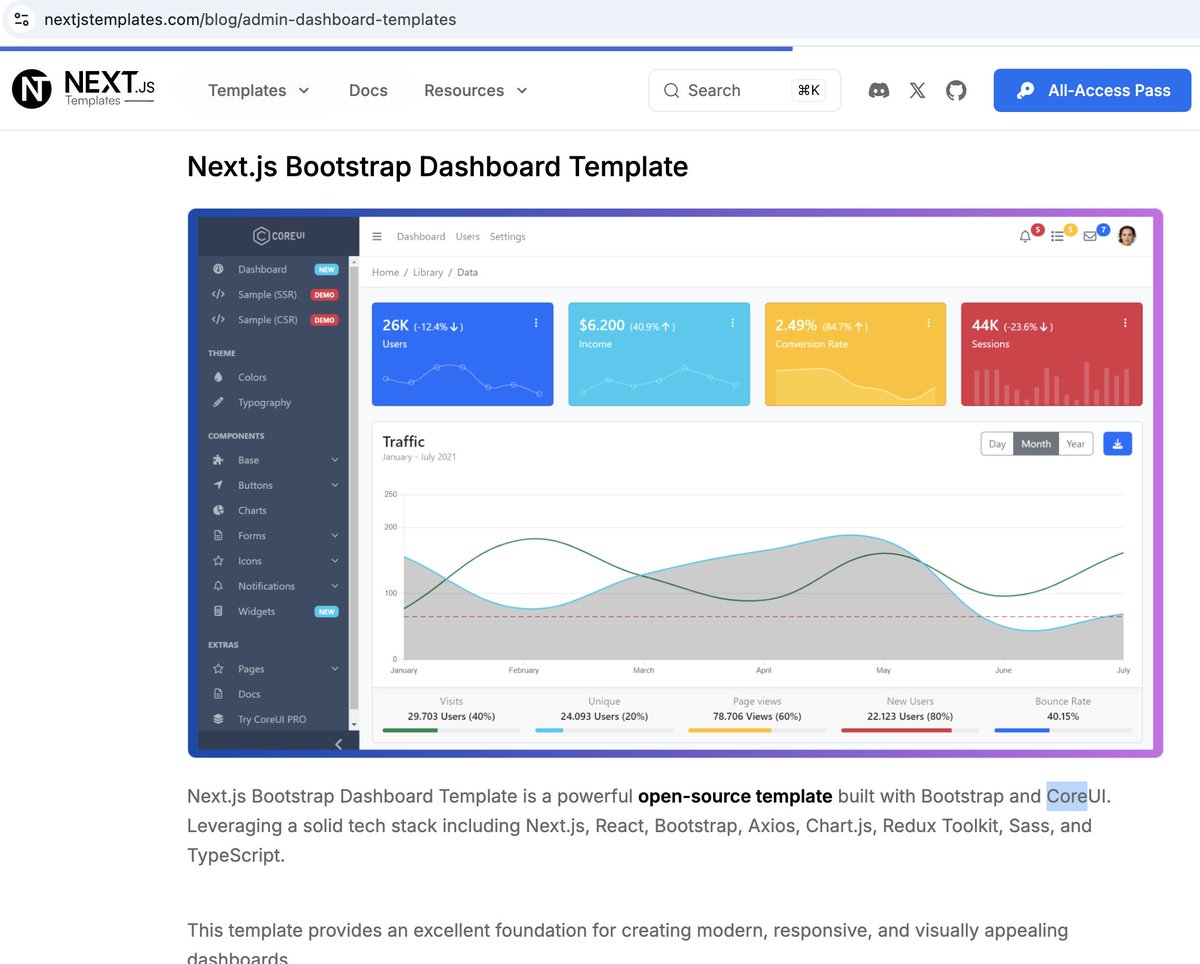Click the code icon next to Sample (CSR)
Viewport: 1200px width, 964px height.
point(218,320)
